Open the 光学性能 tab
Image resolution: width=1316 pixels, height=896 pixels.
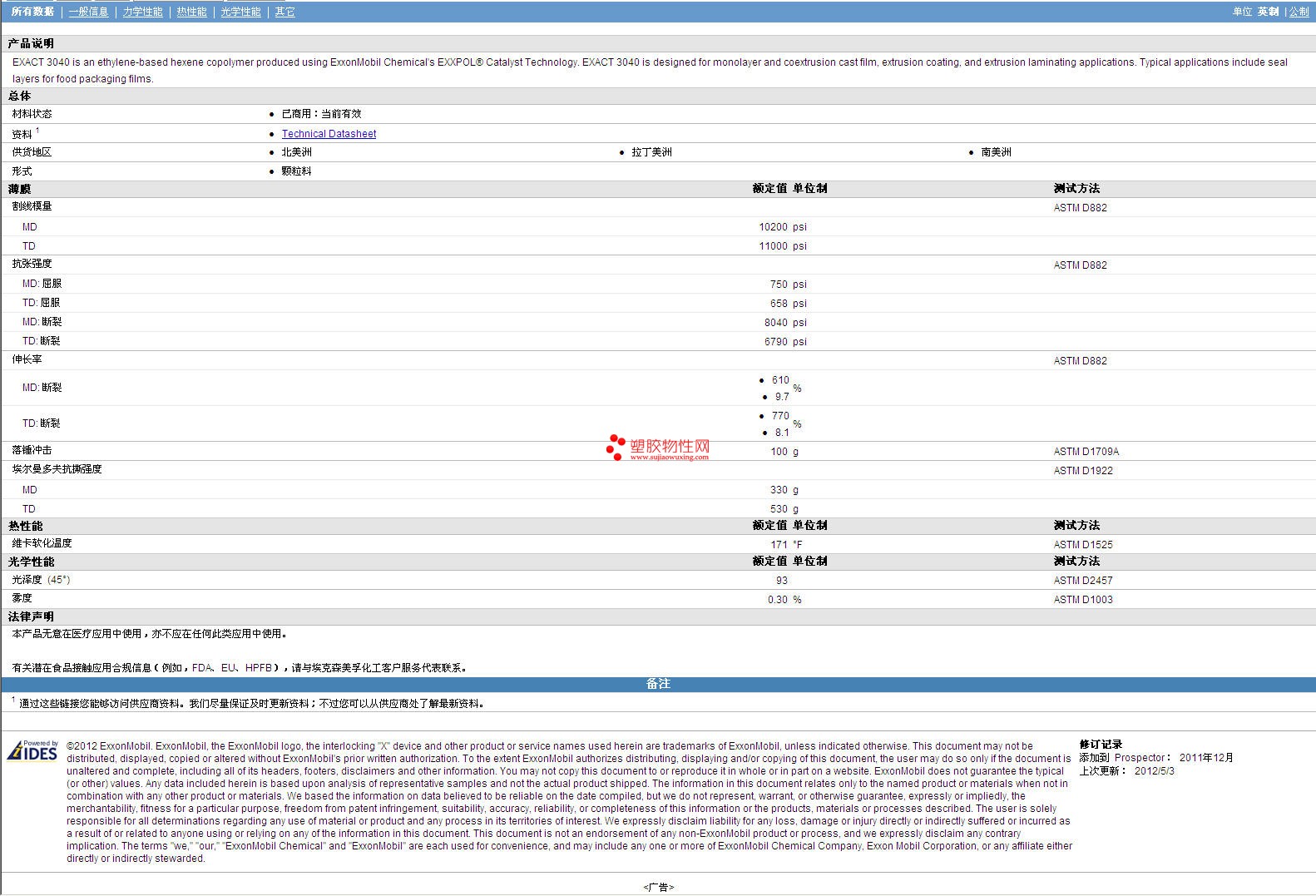click(x=240, y=12)
